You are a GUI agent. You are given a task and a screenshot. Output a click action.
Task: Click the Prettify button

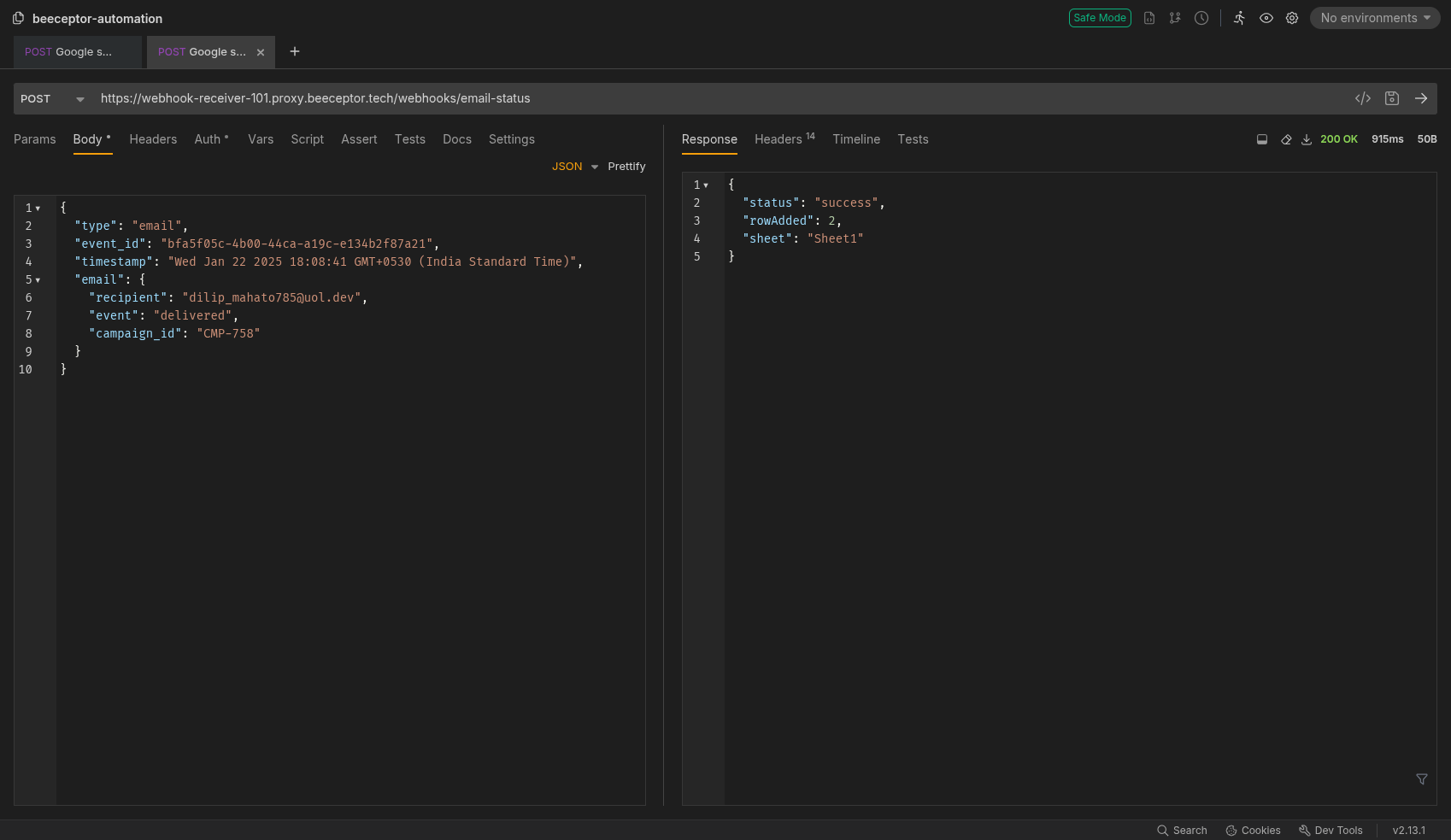[626, 167]
